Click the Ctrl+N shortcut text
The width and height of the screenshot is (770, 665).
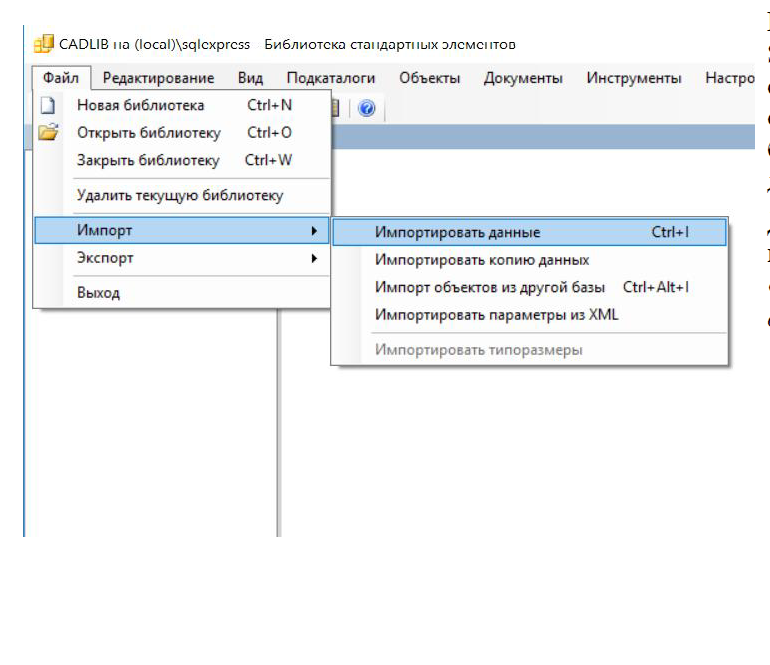coord(270,105)
